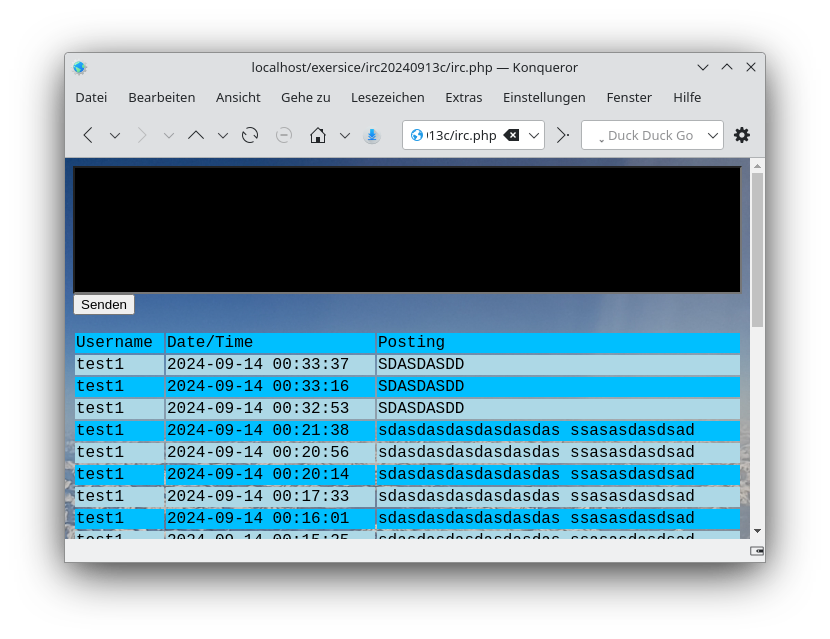Reload the page with the refresh icon
Viewport: 830px width, 639px height.
pos(249,135)
